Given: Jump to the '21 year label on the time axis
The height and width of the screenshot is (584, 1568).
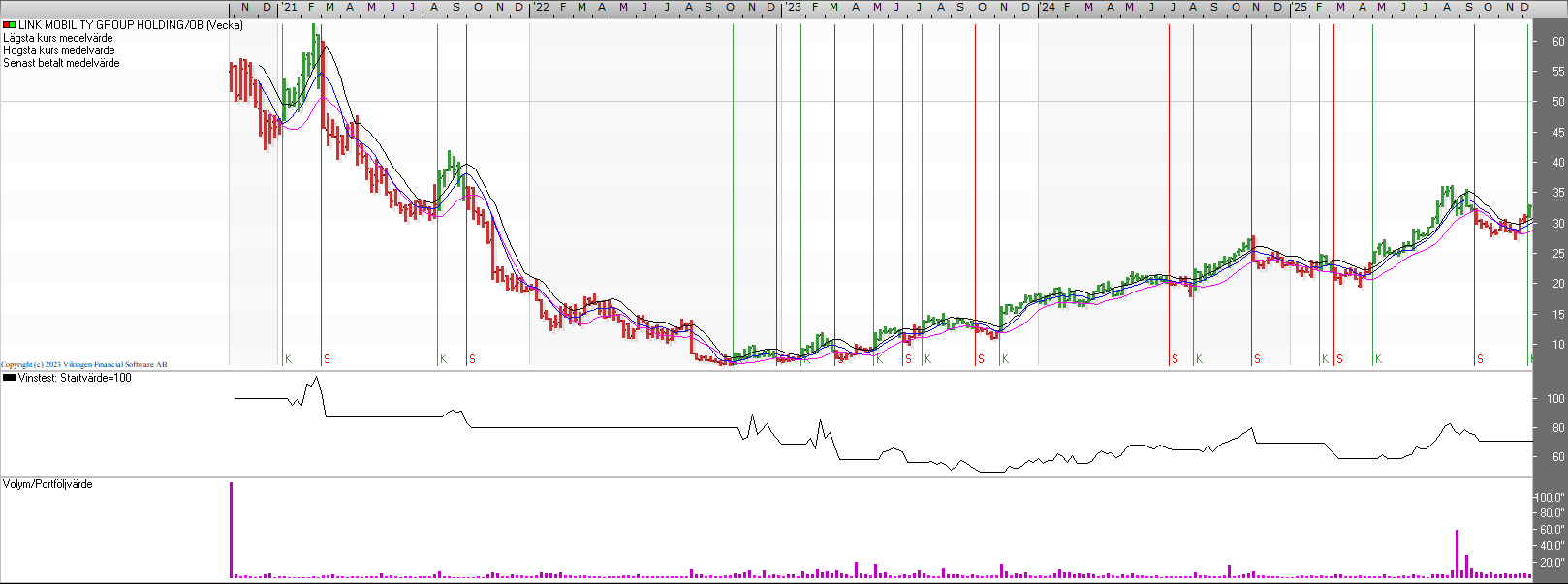Looking at the screenshot, I should [290, 8].
